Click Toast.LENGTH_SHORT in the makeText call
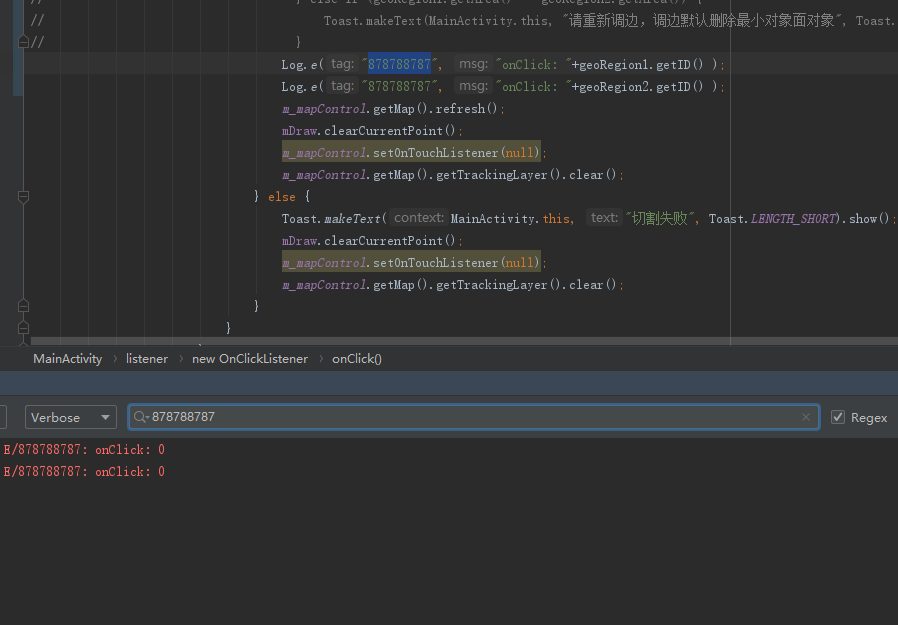 (x=773, y=219)
